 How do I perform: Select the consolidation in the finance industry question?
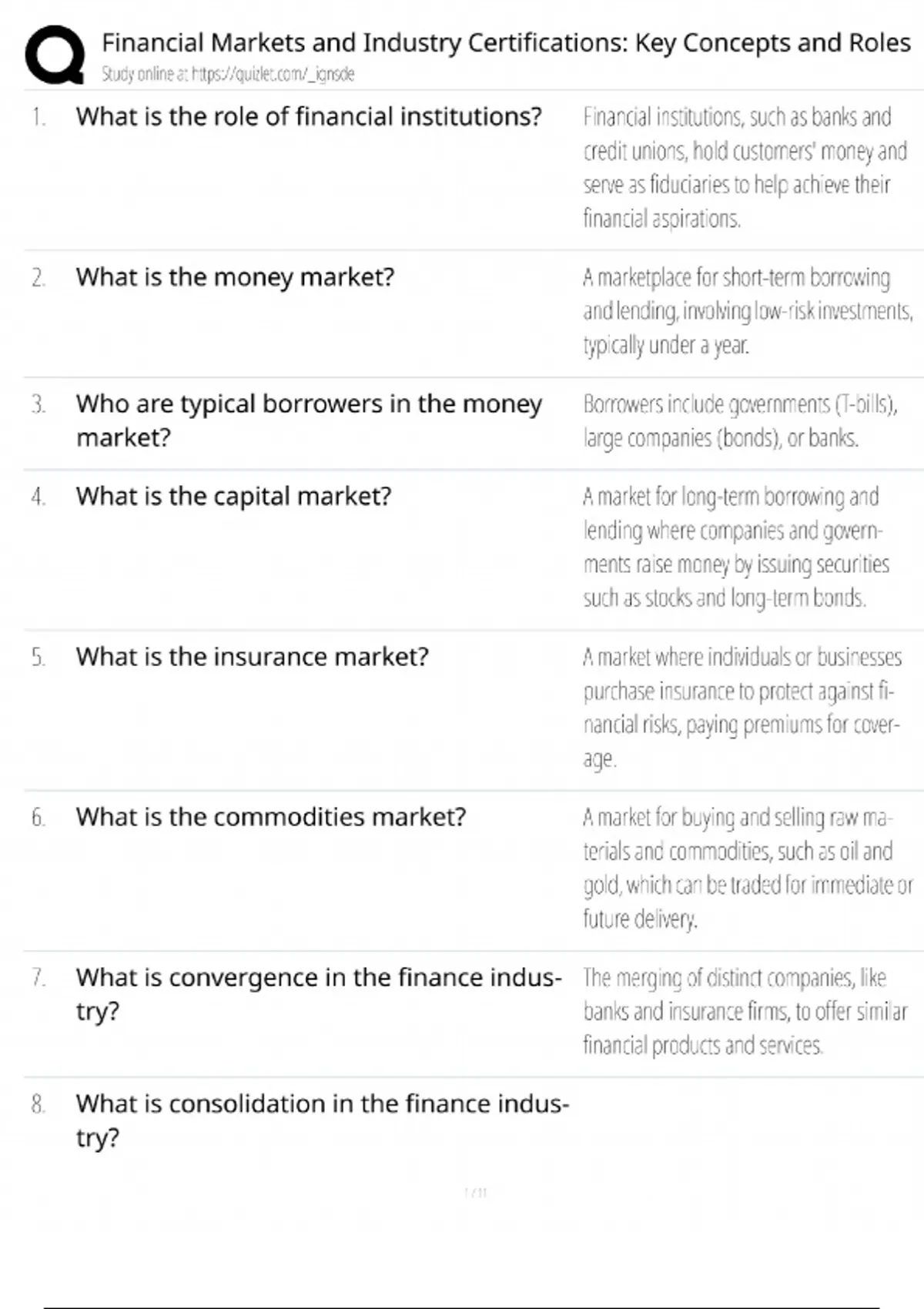(x=322, y=1120)
